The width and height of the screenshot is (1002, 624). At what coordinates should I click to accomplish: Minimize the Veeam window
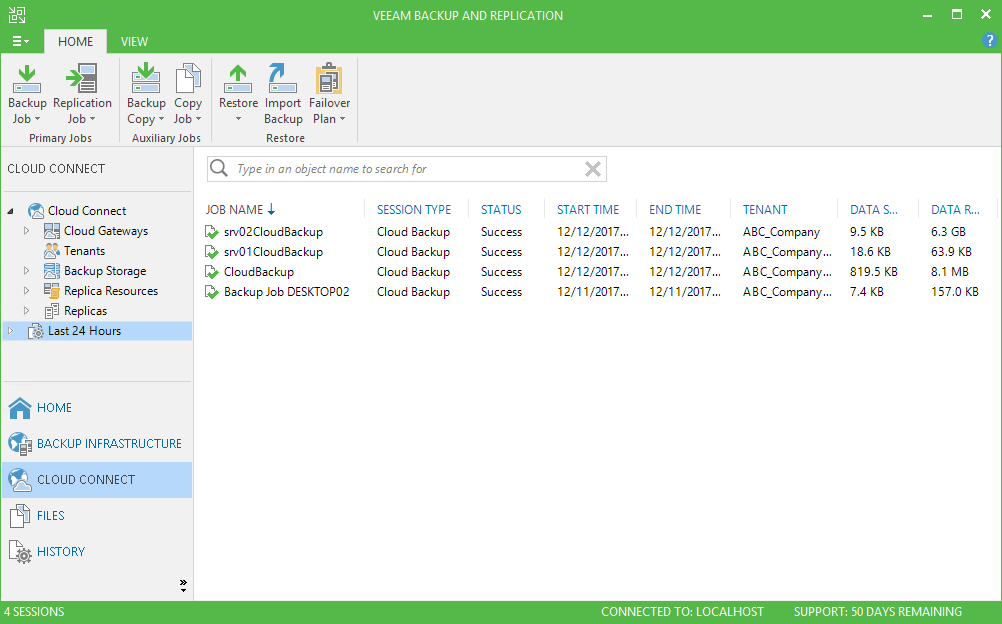click(927, 15)
